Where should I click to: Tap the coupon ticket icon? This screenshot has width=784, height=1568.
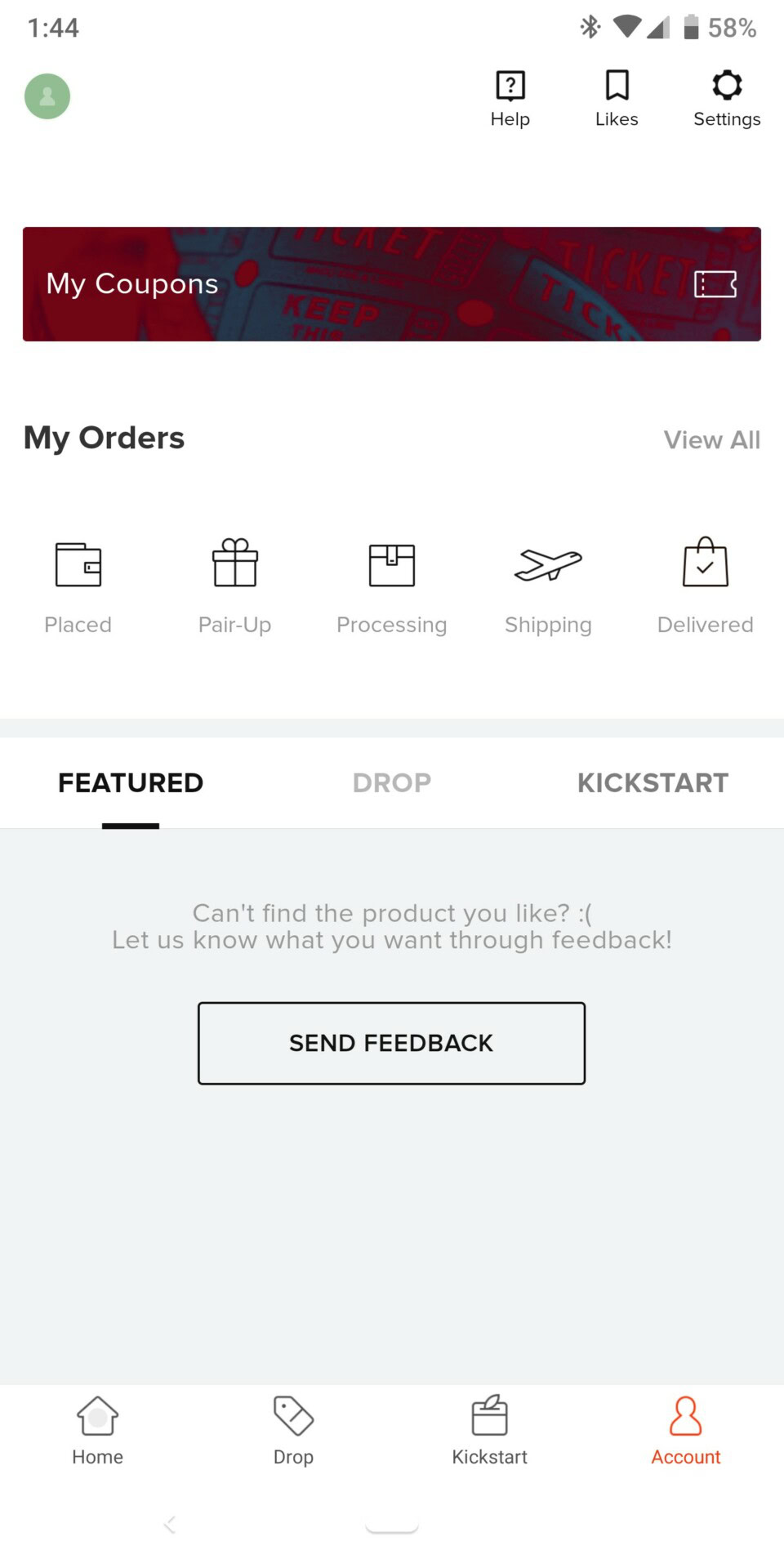click(715, 284)
